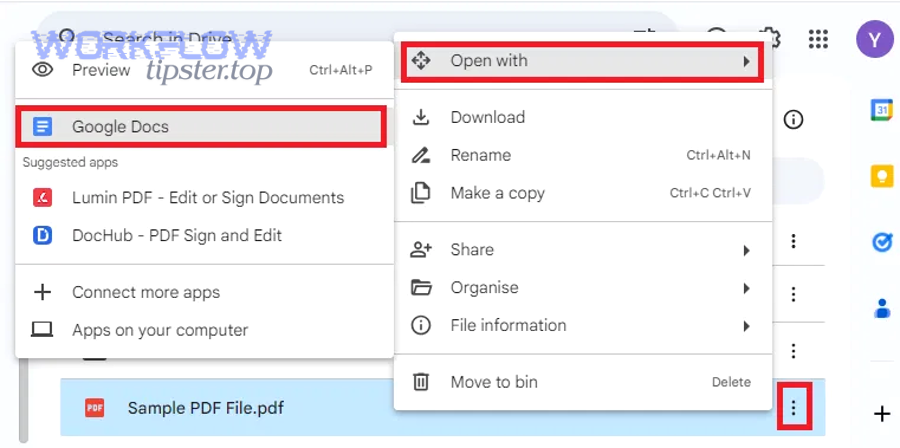Screen dimensions: 900x448
Task: Click the Suggested apps label
Action: coord(70,162)
